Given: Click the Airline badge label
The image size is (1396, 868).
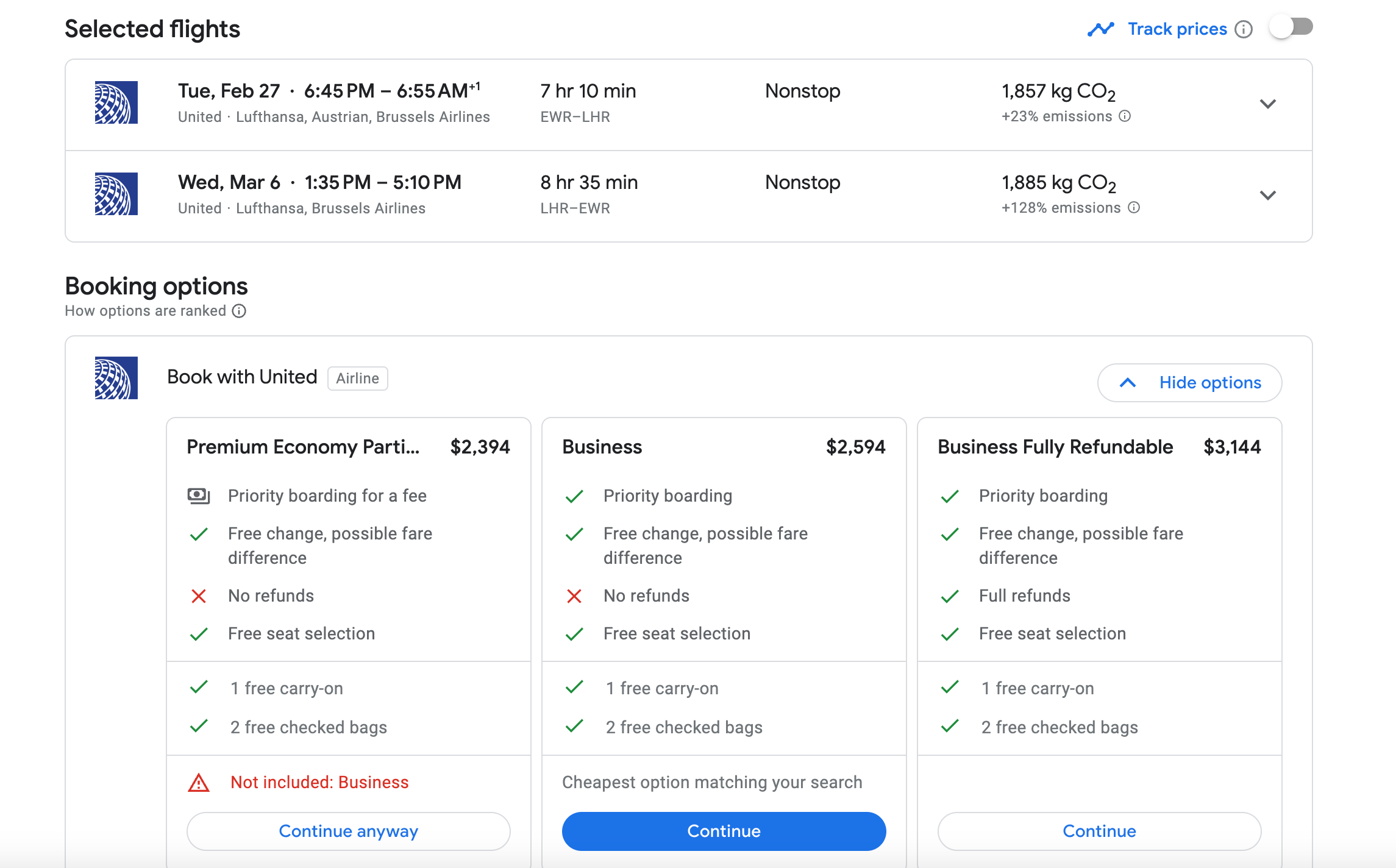Looking at the screenshot, I should click(x=358, y=379).
